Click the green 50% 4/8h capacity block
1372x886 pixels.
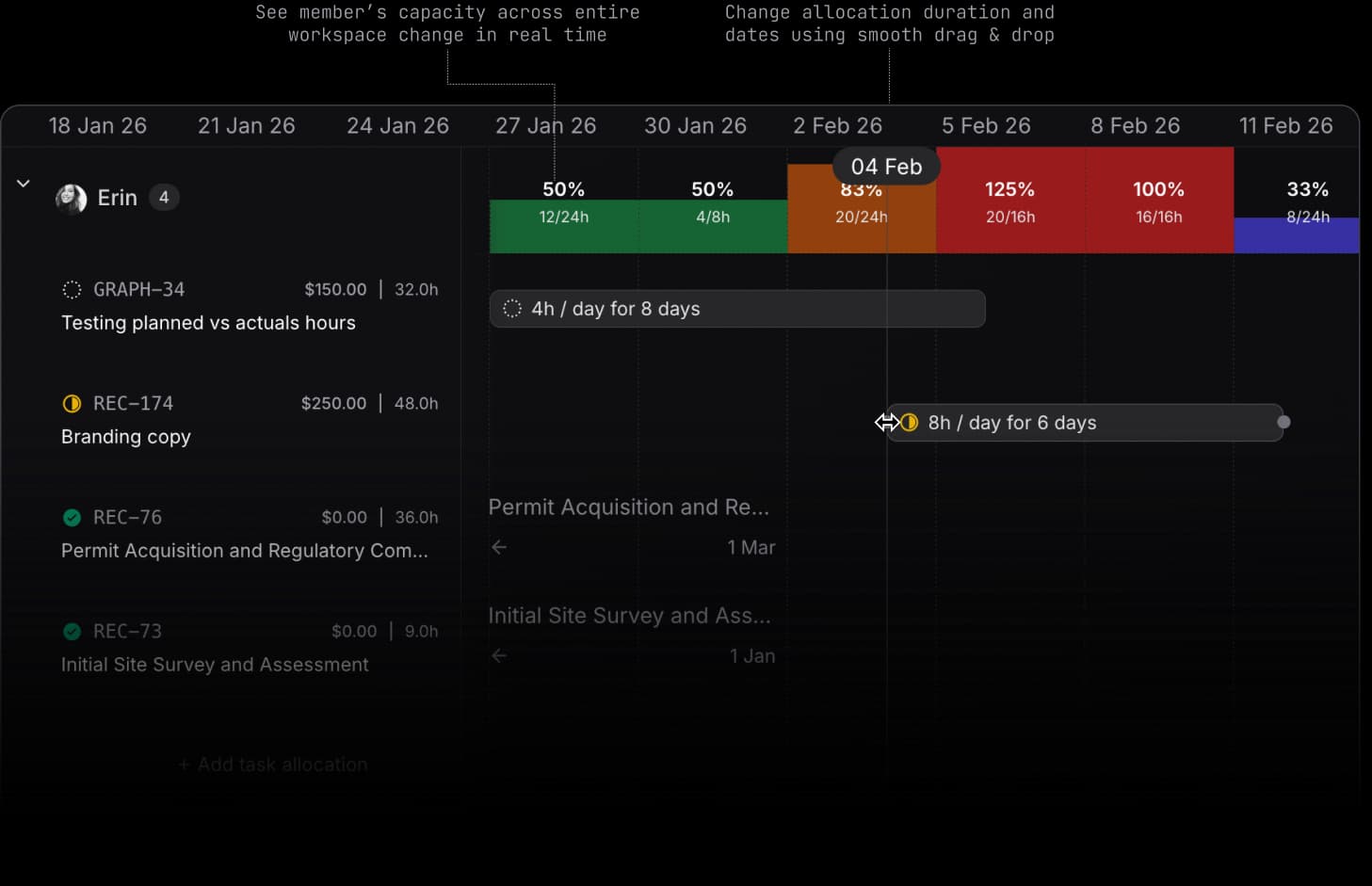click(x=713, y=226)
